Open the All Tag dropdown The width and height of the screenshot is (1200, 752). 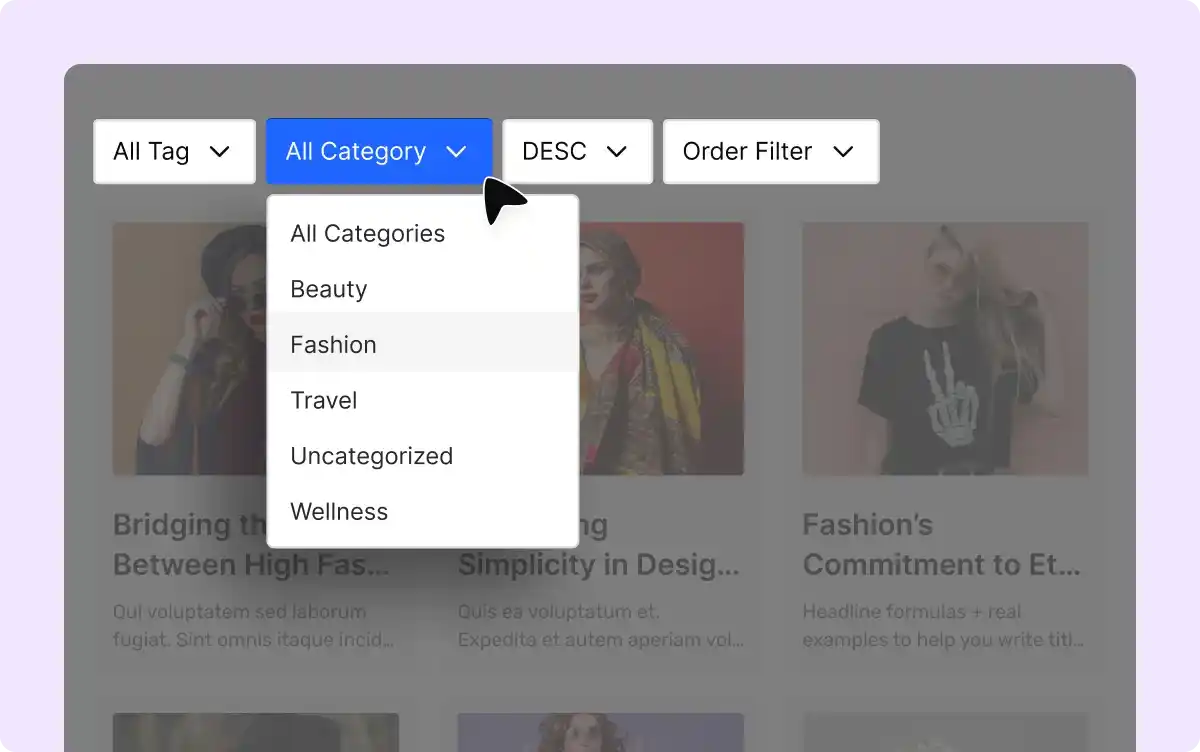point(174,152)
